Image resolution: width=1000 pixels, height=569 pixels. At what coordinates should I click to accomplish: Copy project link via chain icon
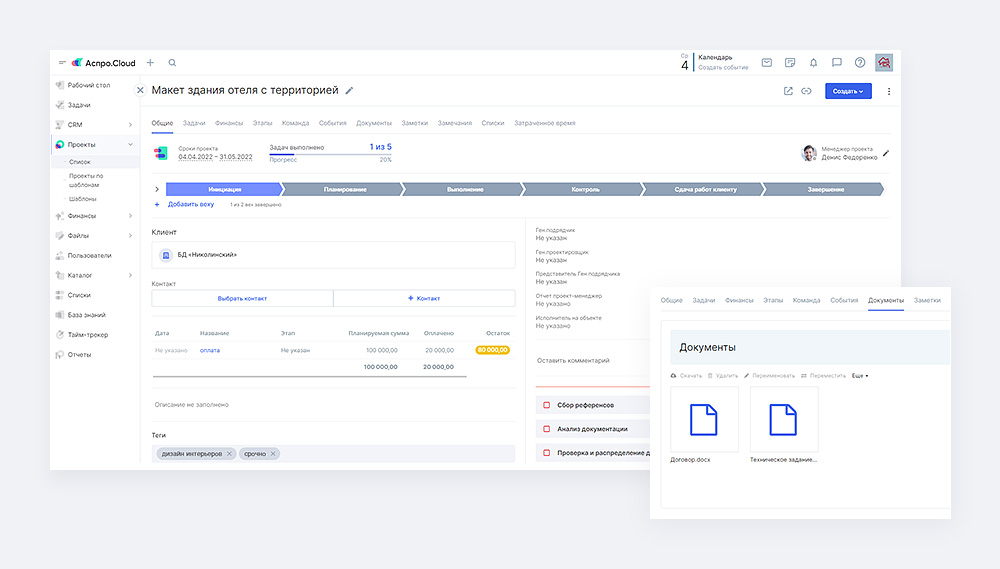pos(806,91)
